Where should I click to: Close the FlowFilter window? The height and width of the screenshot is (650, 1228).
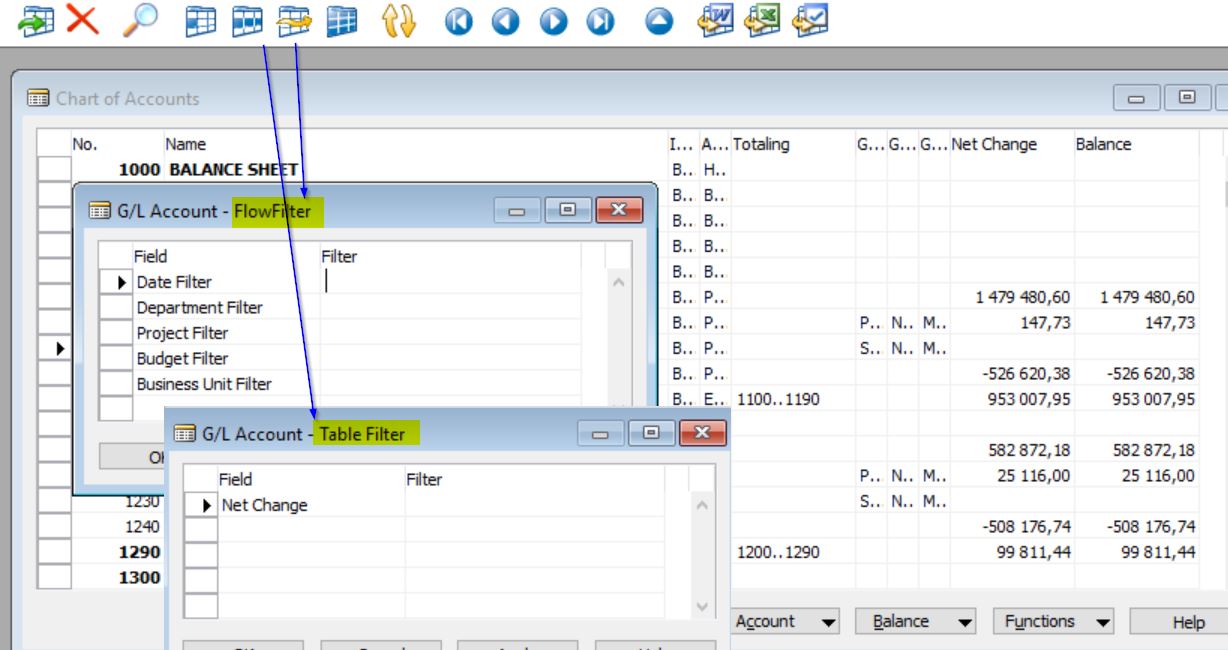(x=619, y=210)
